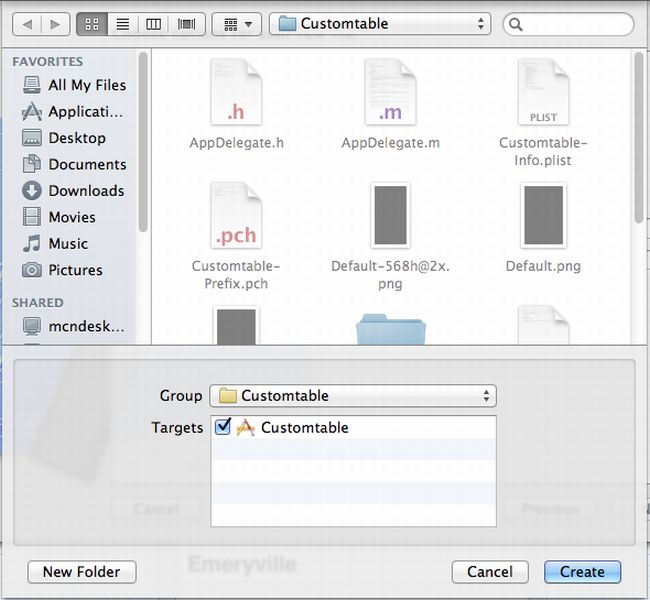
Task: Open the item arrangement dropdown
Action: [x=237, y=24]
